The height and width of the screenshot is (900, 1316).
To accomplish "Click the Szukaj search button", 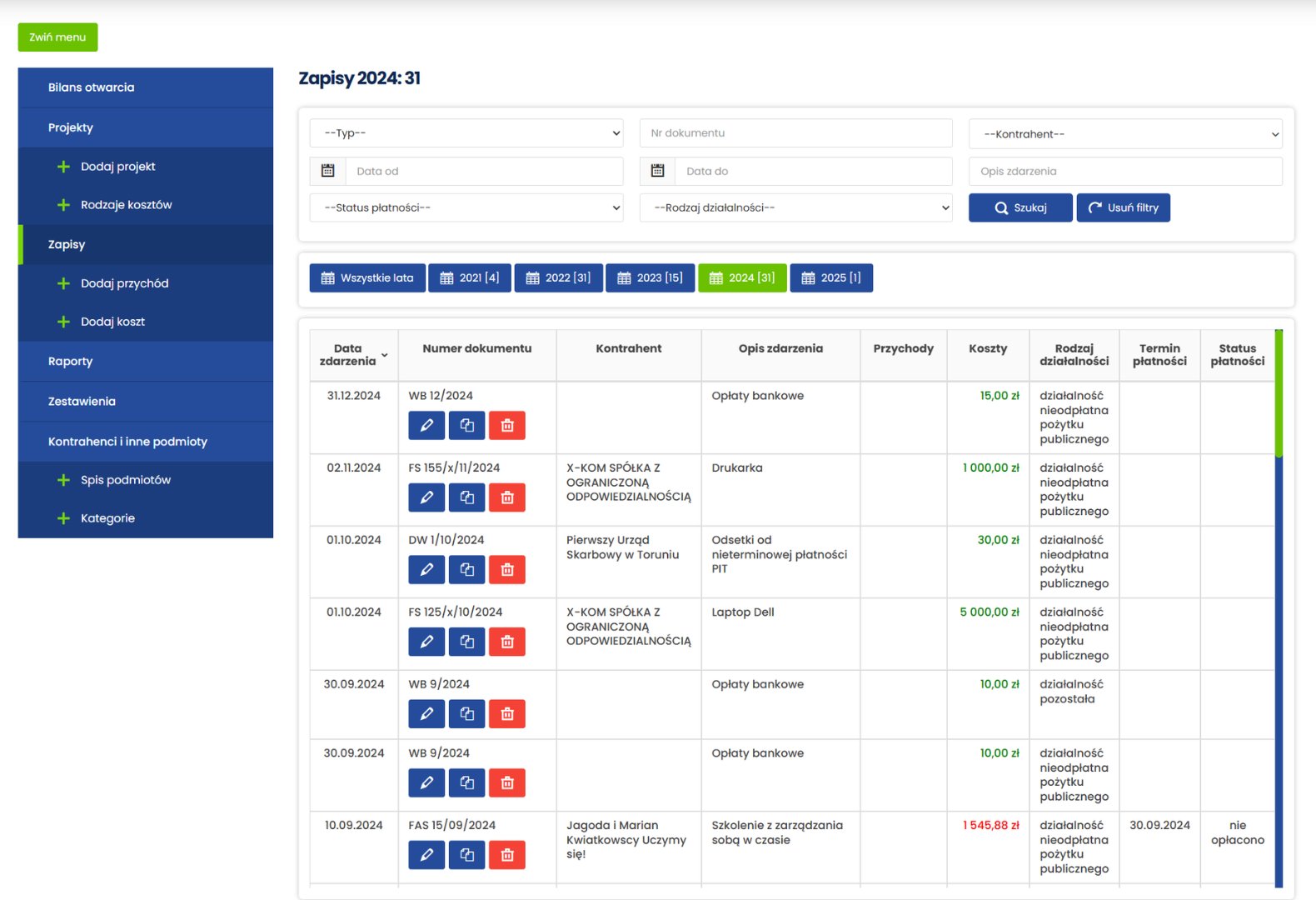I will [1020, 207].
